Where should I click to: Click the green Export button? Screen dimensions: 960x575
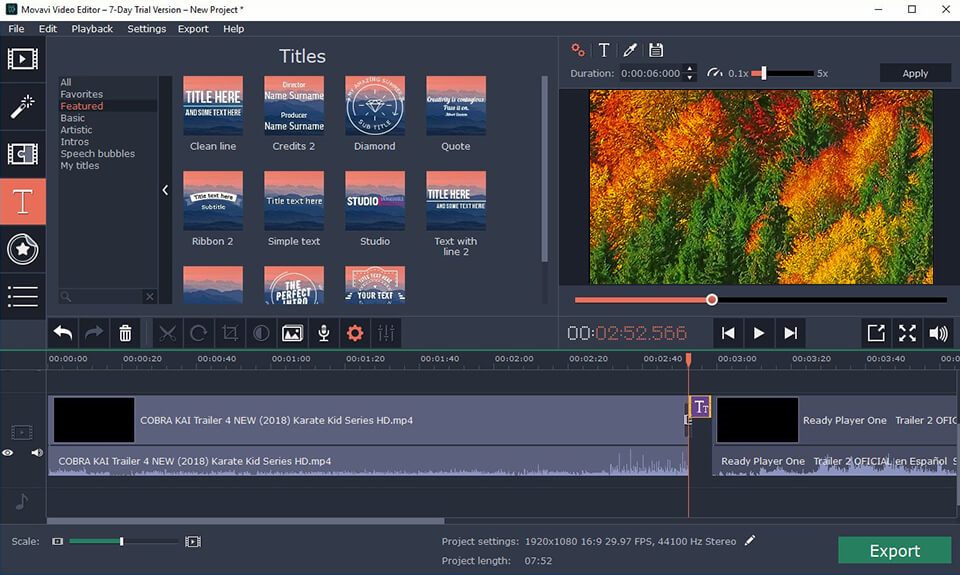tap(894, 551)
